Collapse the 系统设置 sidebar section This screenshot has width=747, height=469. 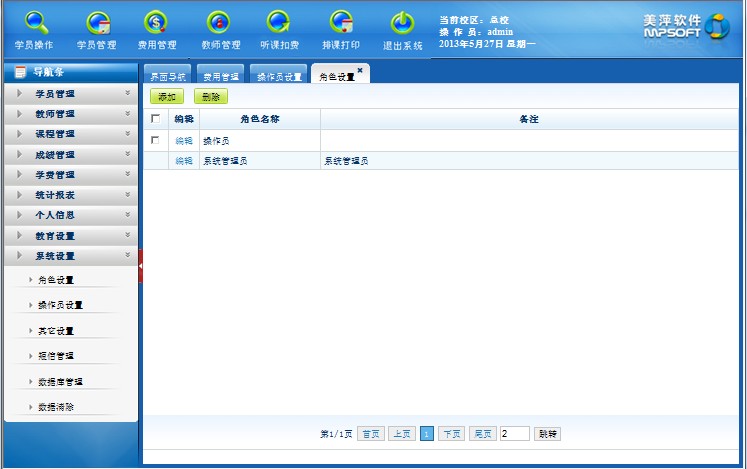click(x=70, y=256)
